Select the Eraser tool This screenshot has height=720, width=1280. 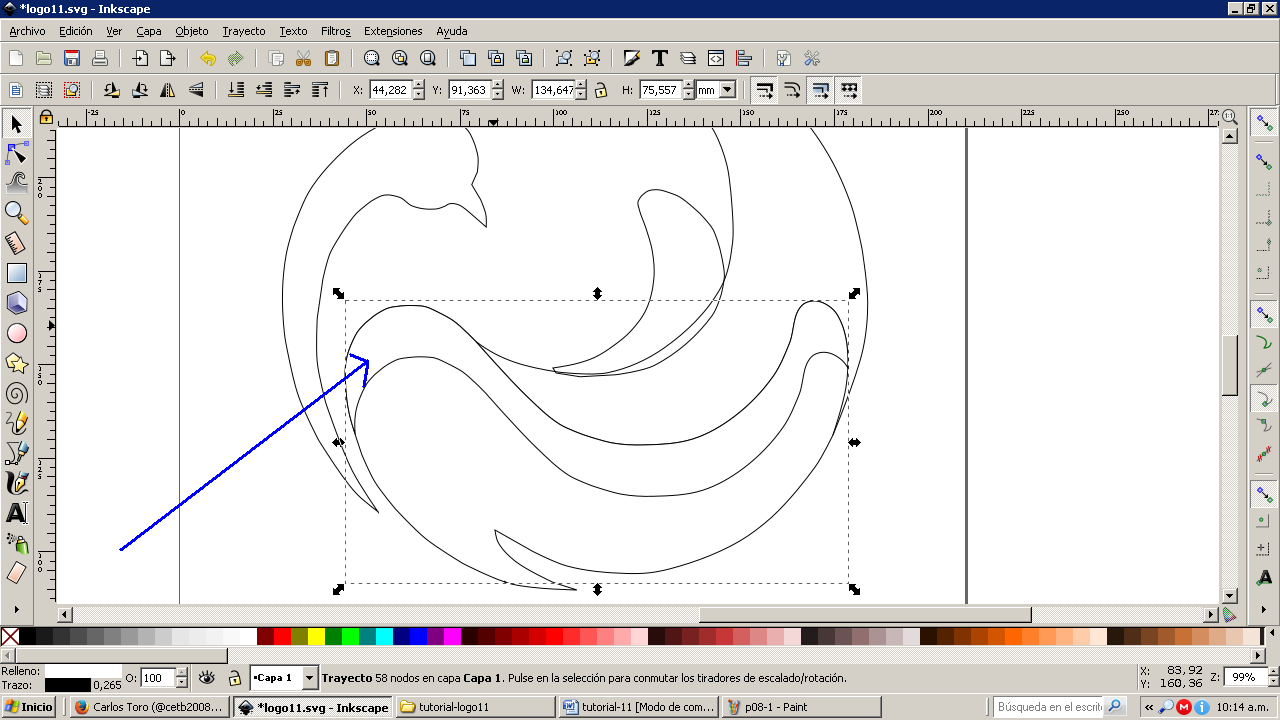[x=16, y=573]
